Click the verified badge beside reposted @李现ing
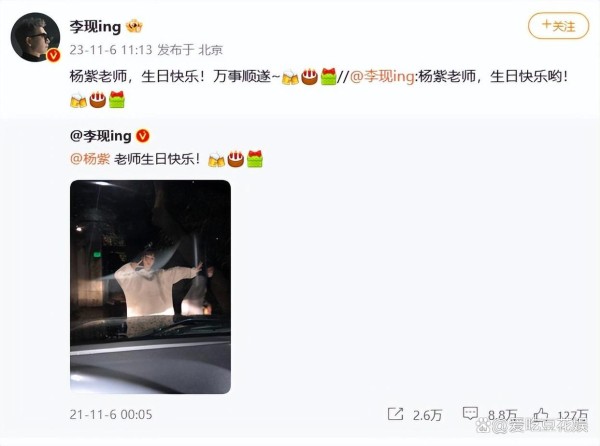The image size is (600, 446). pos(143,136)
